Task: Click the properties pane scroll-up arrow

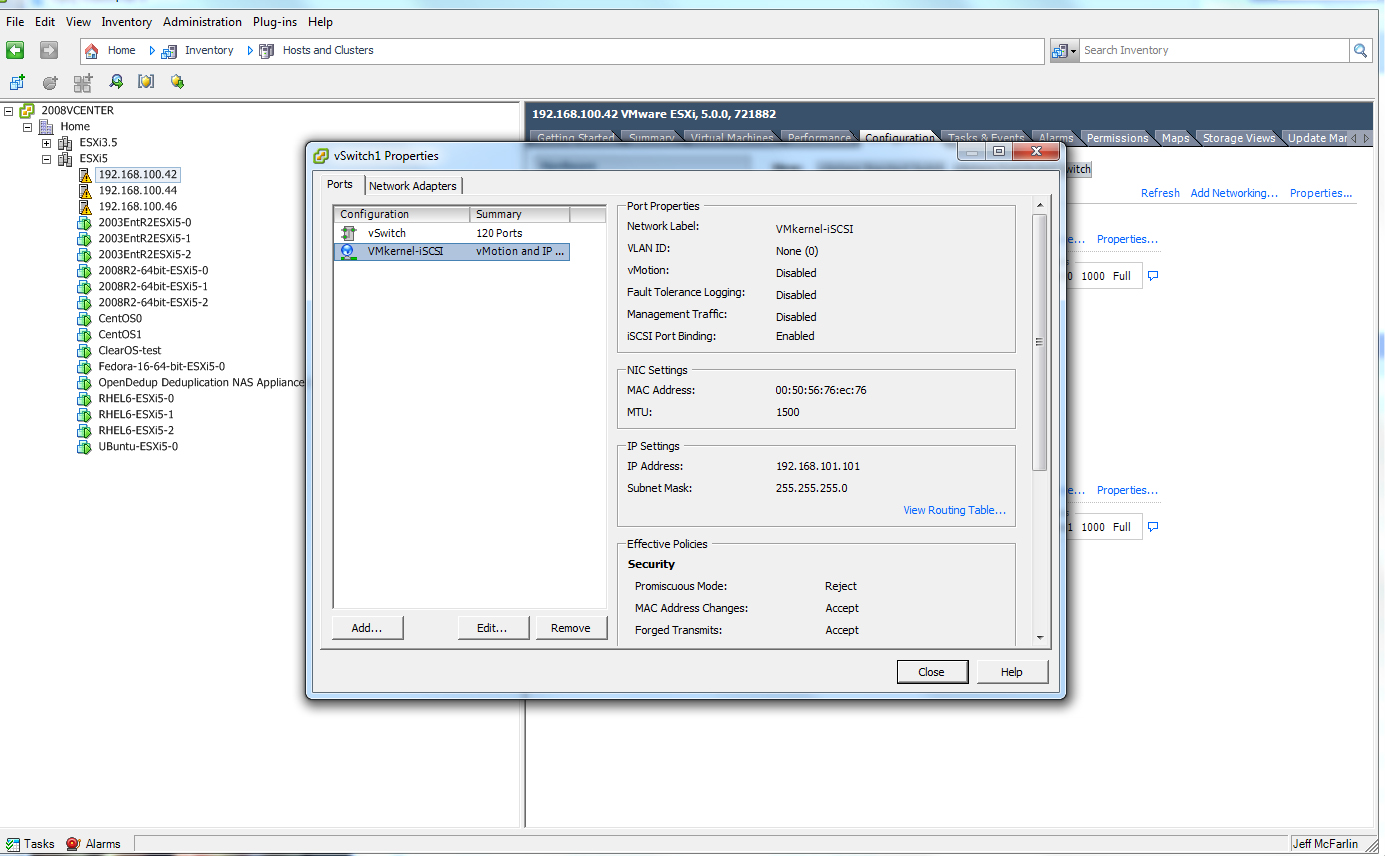Action: coord(1040,206)
